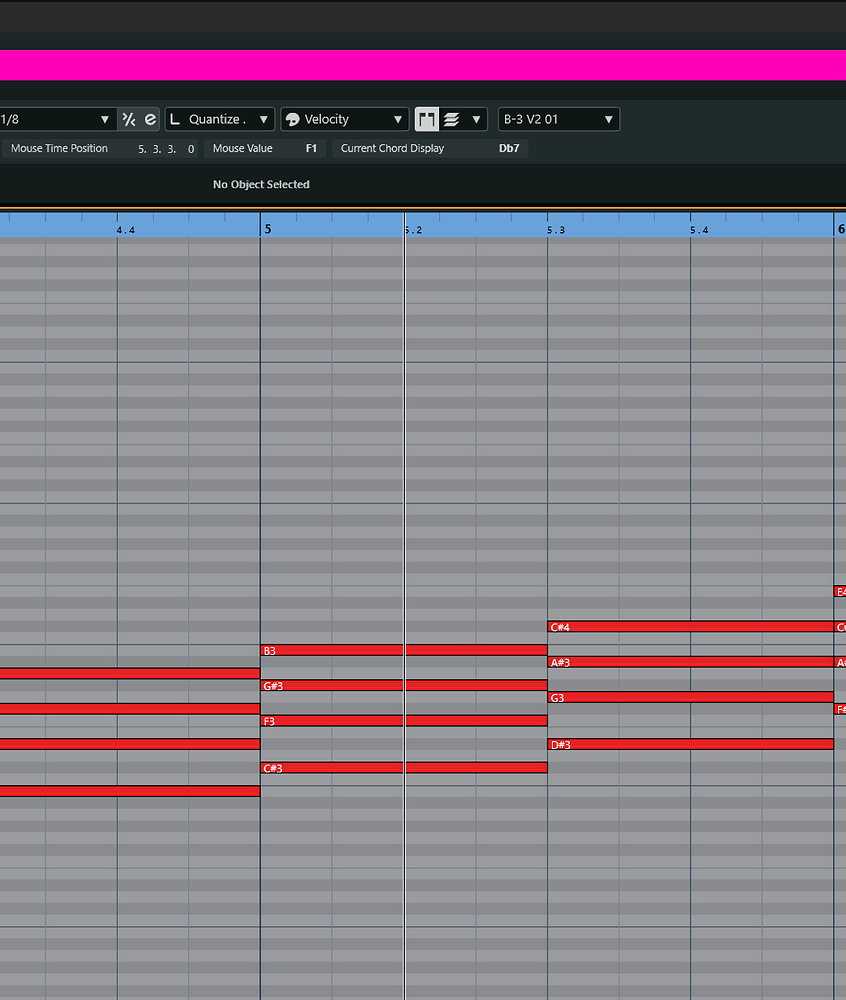Click bar 5 on the timeline ruler
846x1000 pixels.
(x=267, y=229)
